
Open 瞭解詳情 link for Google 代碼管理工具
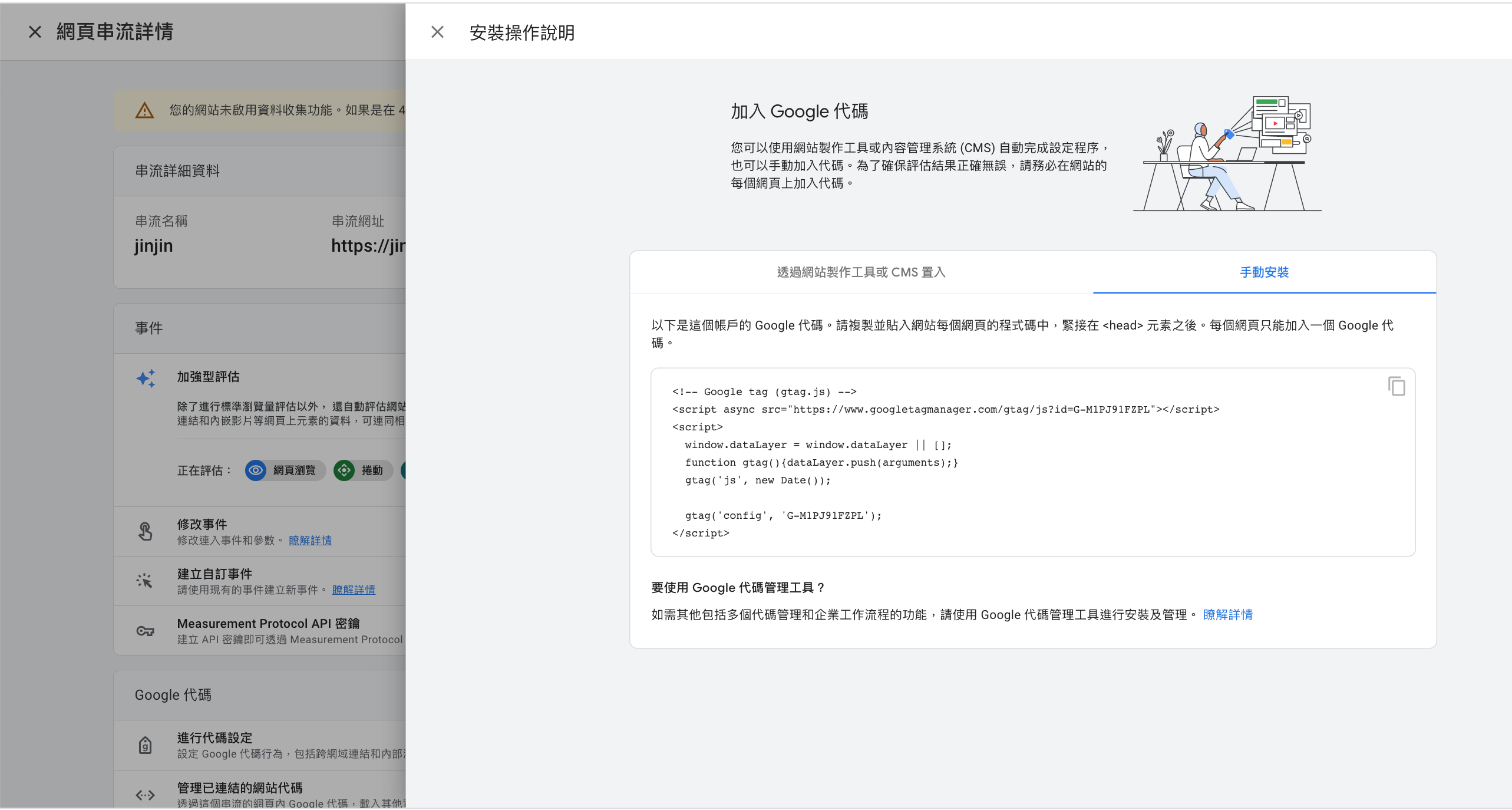tap(1227, 615)
